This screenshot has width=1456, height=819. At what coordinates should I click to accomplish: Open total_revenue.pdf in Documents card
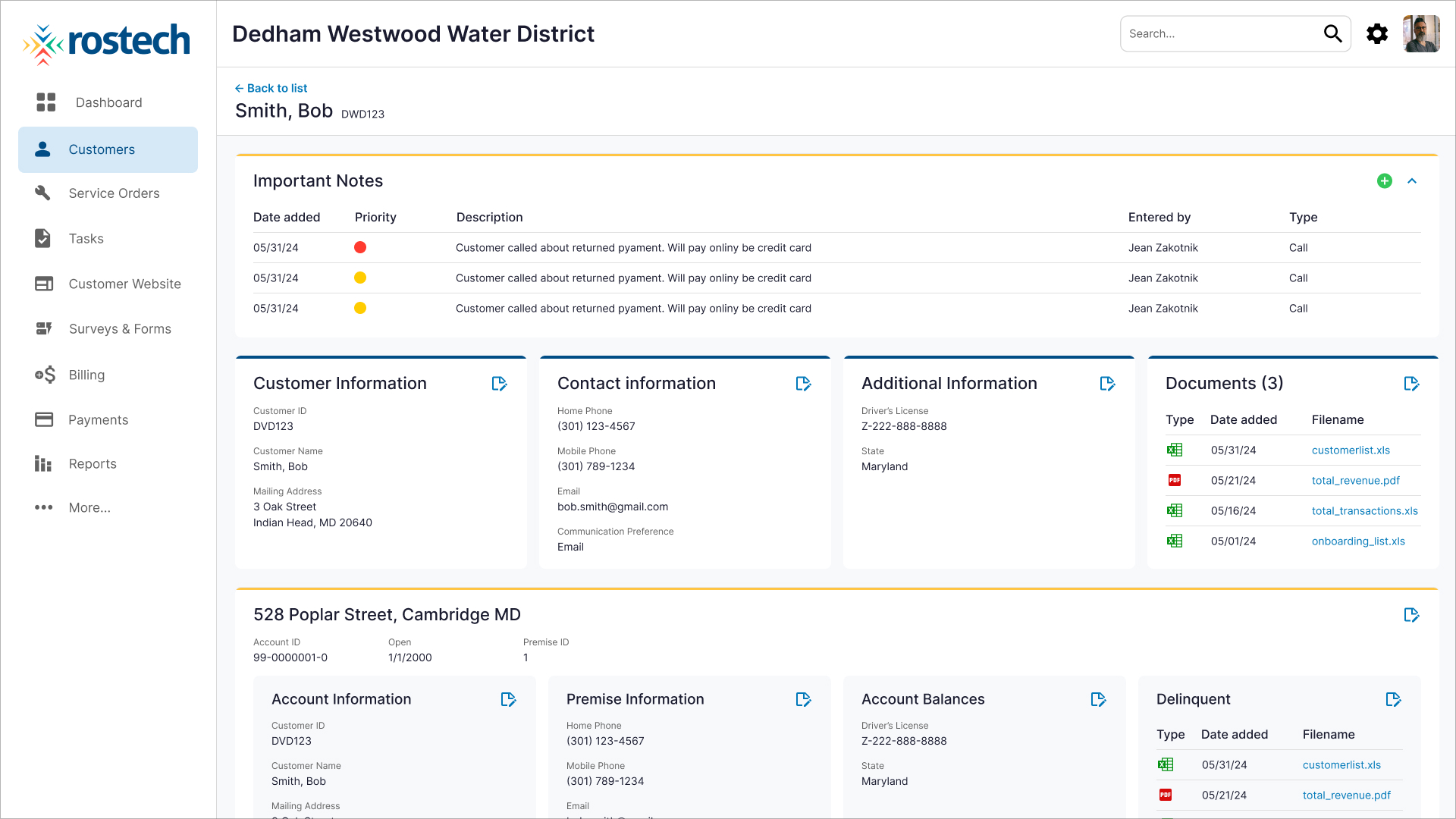point(1356,480)
